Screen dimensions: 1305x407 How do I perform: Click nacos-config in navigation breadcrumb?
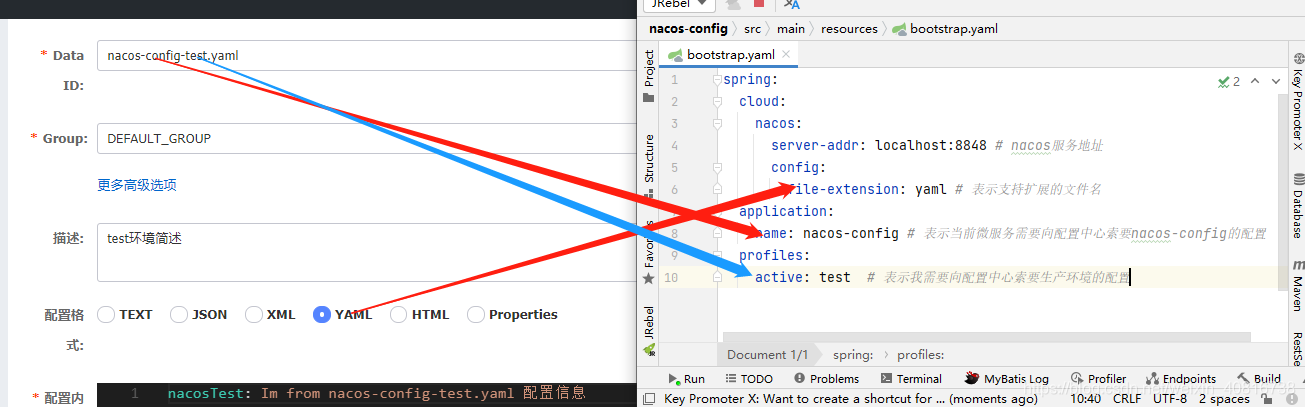(x=688, y=29)
